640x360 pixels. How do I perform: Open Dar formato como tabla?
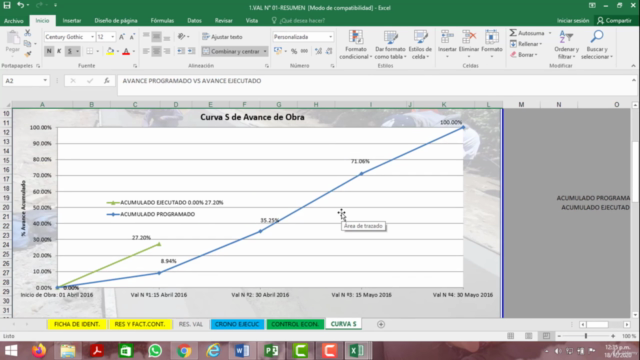pyautogui.click(x=390, y=44)
